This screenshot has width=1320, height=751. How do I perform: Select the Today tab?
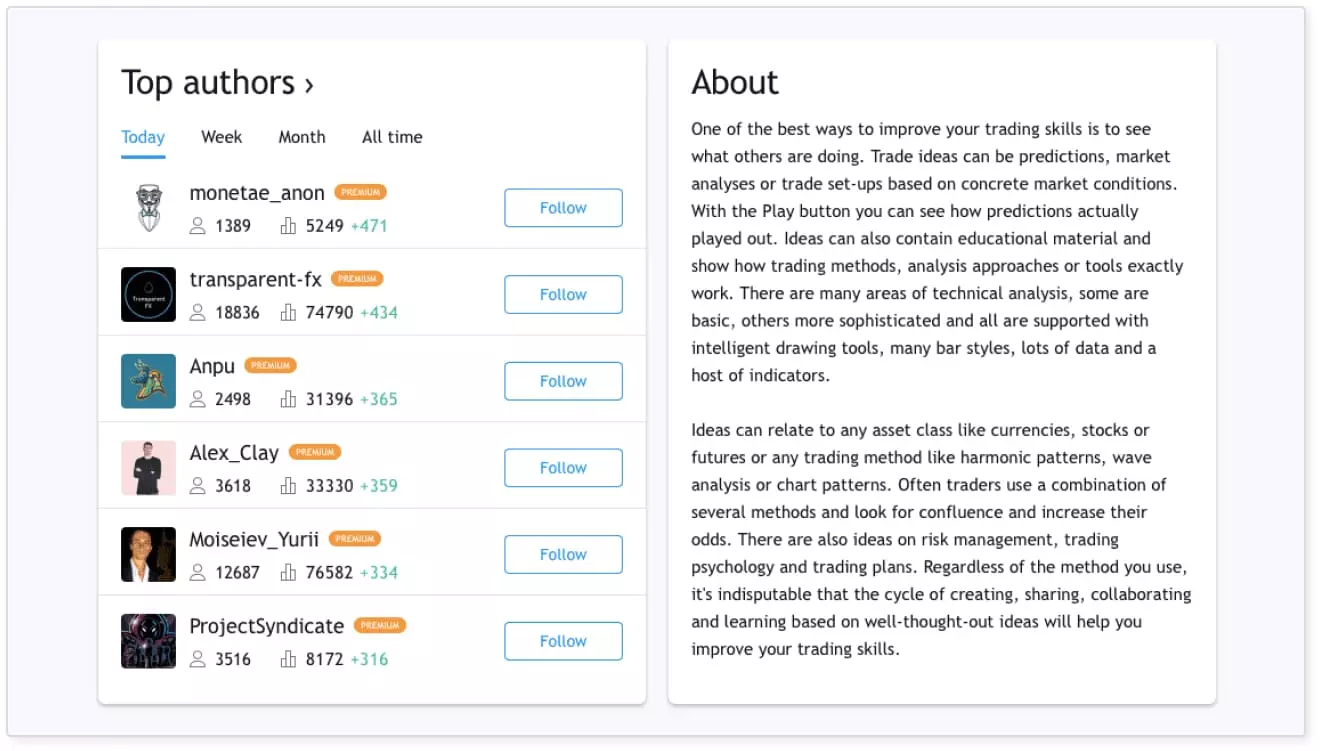click(143, 137)
